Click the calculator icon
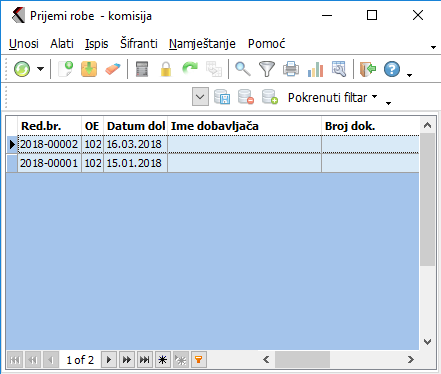The width and height of the screenshot is (441, 374). [142, 69]
